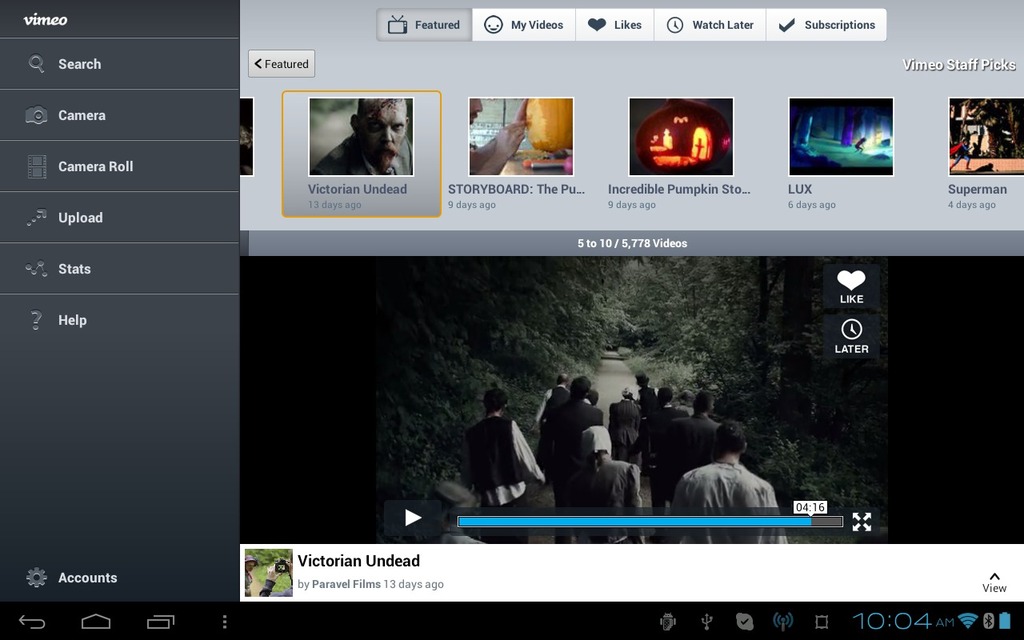The height and width of the screenshot is (640, 1024).
Task: Open Stats graph icon
Action: pyautogui.click(x=36, y=268)
